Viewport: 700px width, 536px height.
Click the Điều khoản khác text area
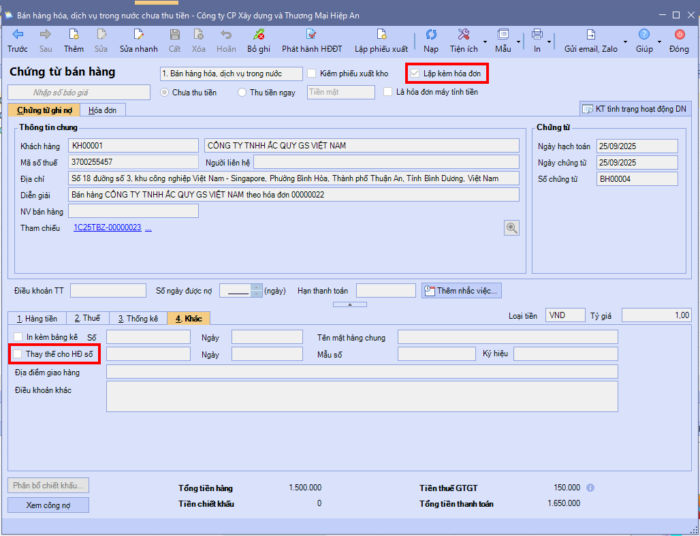point(360,396)
